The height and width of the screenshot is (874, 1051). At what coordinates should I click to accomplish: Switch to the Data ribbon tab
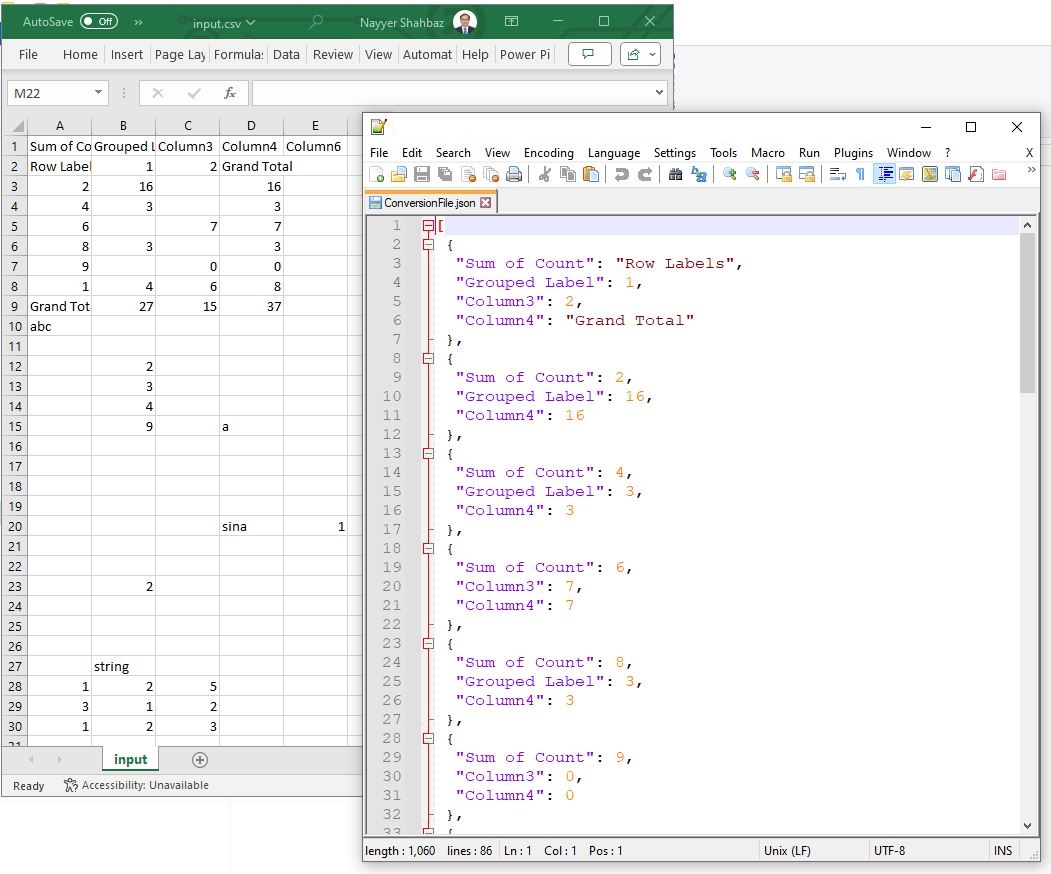coord(286,55)
